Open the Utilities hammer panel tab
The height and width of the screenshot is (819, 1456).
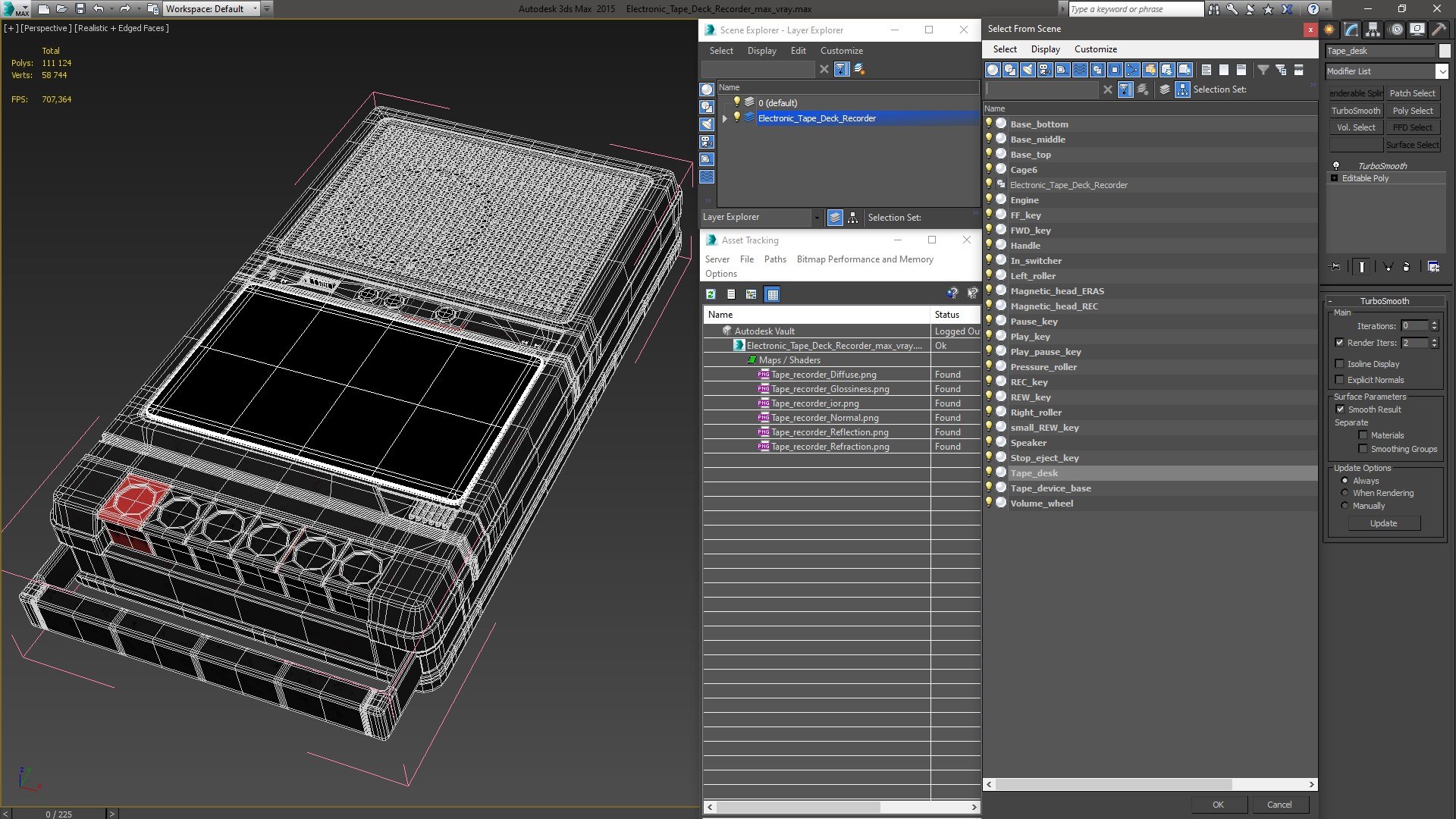[x=1439, y=30]
